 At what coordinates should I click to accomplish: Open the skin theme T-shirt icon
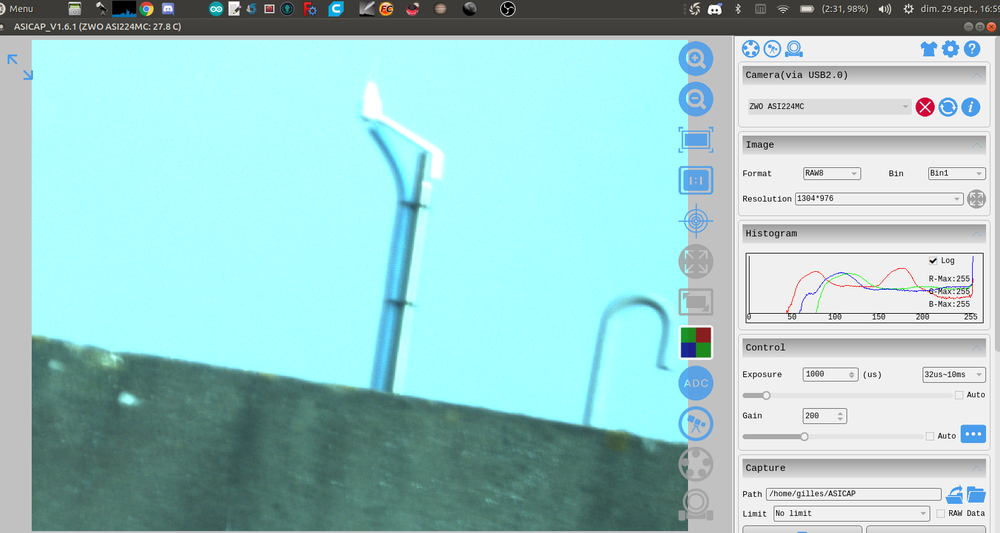(x=929, y=49)
